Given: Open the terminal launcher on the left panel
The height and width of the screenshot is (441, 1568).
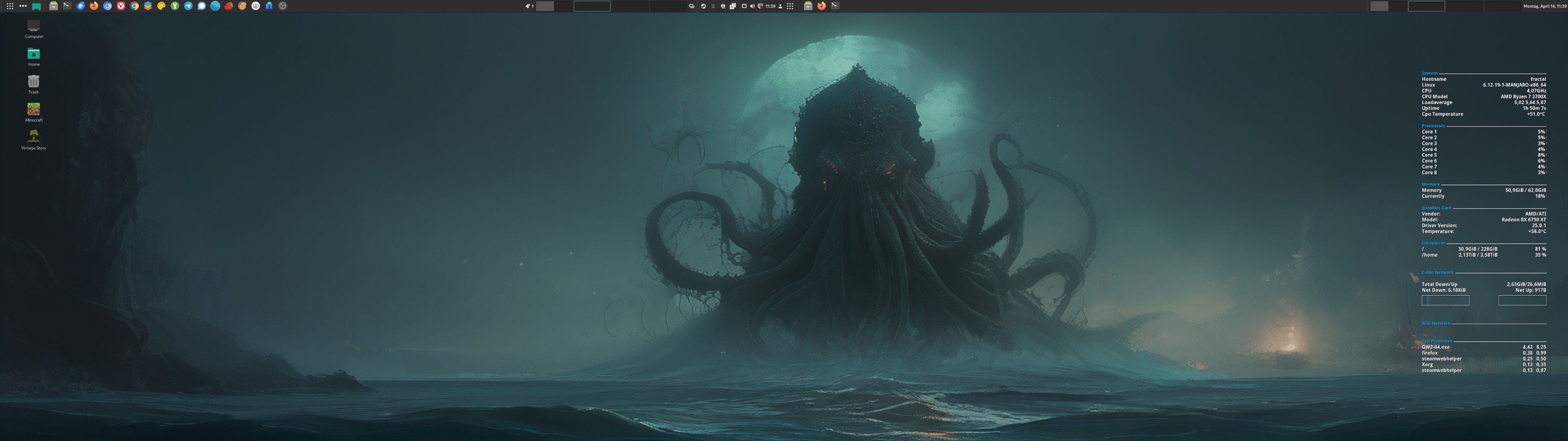Looking at the screenshot, I should click(x=67, y=5).
